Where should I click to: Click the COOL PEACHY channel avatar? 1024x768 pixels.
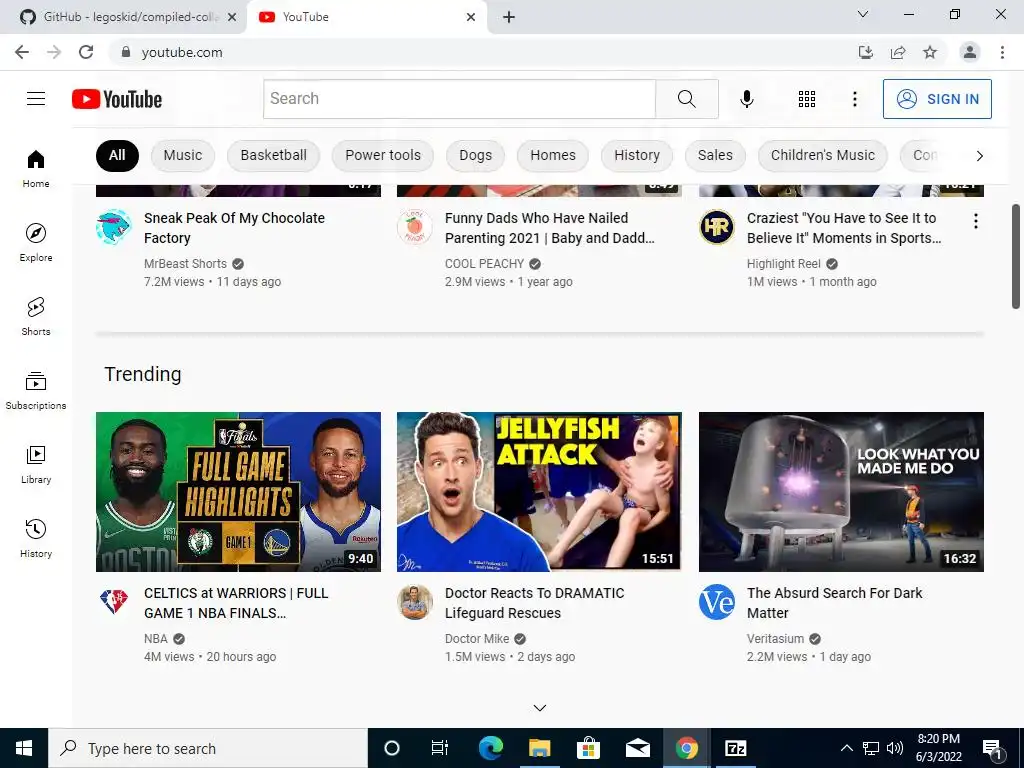point(415,227)
